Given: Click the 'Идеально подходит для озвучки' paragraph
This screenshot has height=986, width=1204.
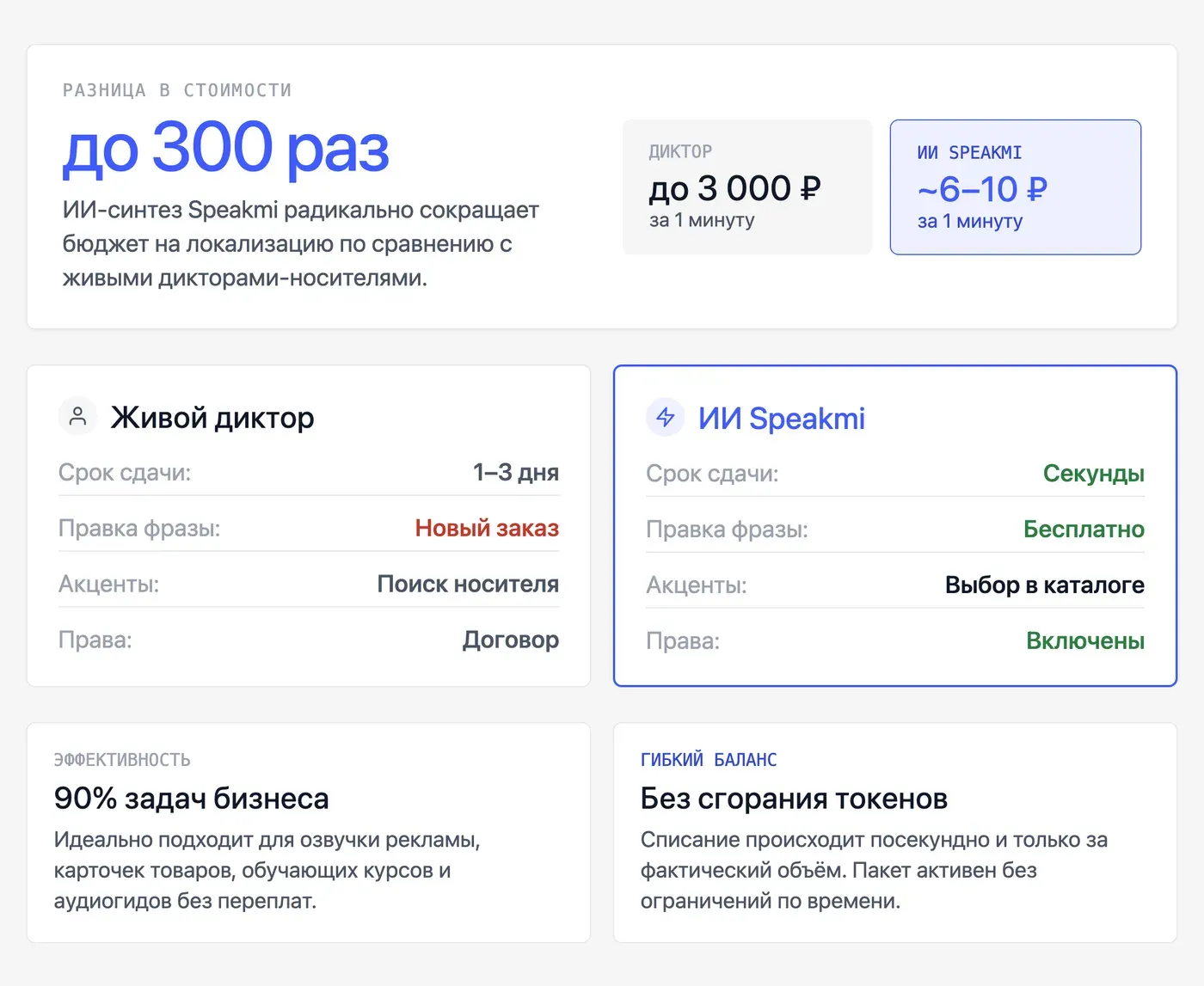Looking at the screenshot, I should click(x=267, y=870).
